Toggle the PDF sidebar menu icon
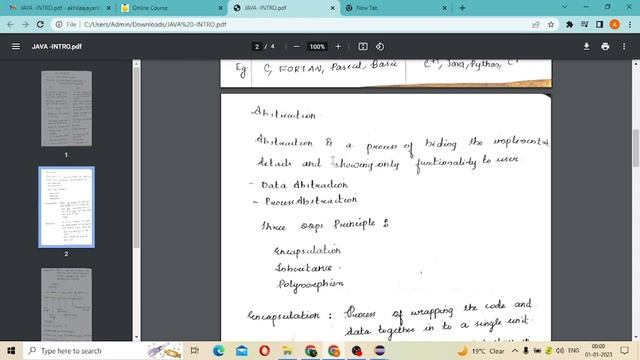This screenshot has height=360, width=640. point(16,47)
